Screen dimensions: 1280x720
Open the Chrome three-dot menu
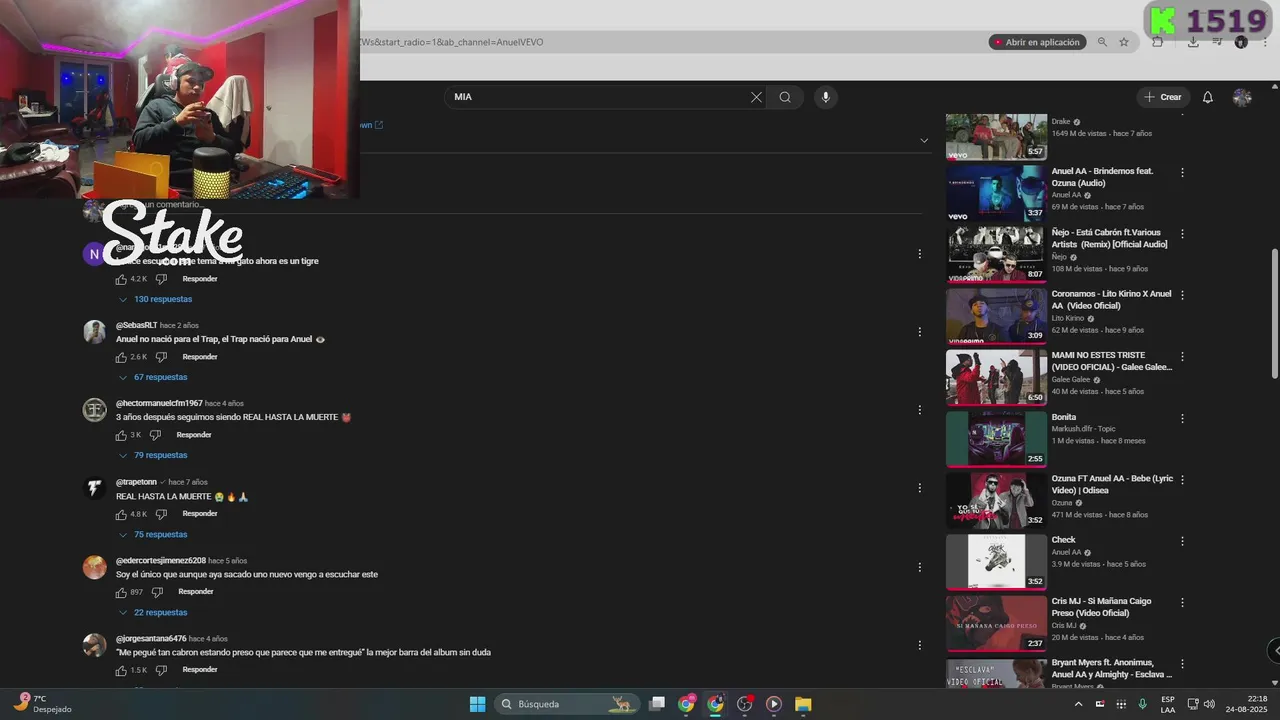click(1265, 42)
